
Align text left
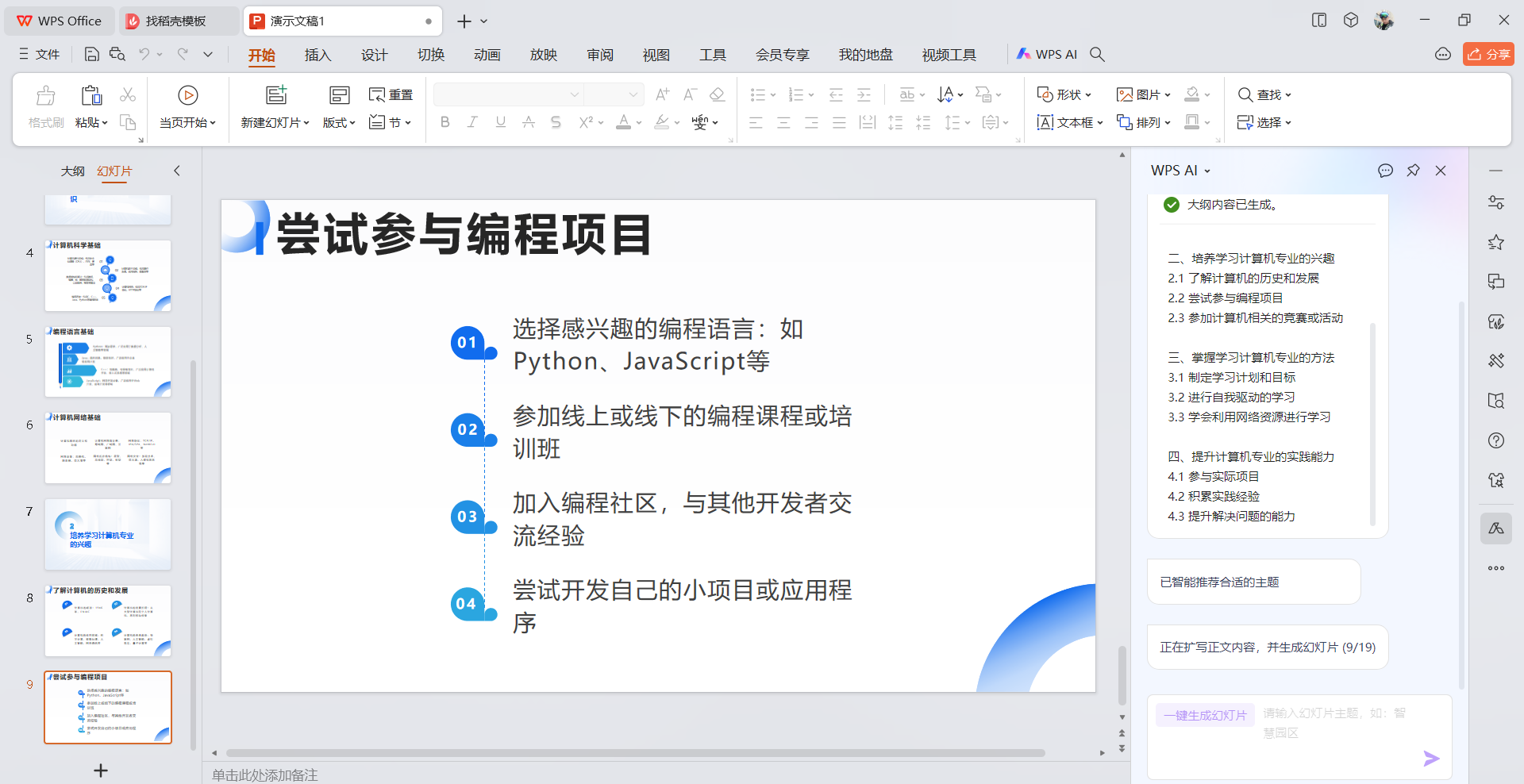pyautogui.click(x=756, y=122)
